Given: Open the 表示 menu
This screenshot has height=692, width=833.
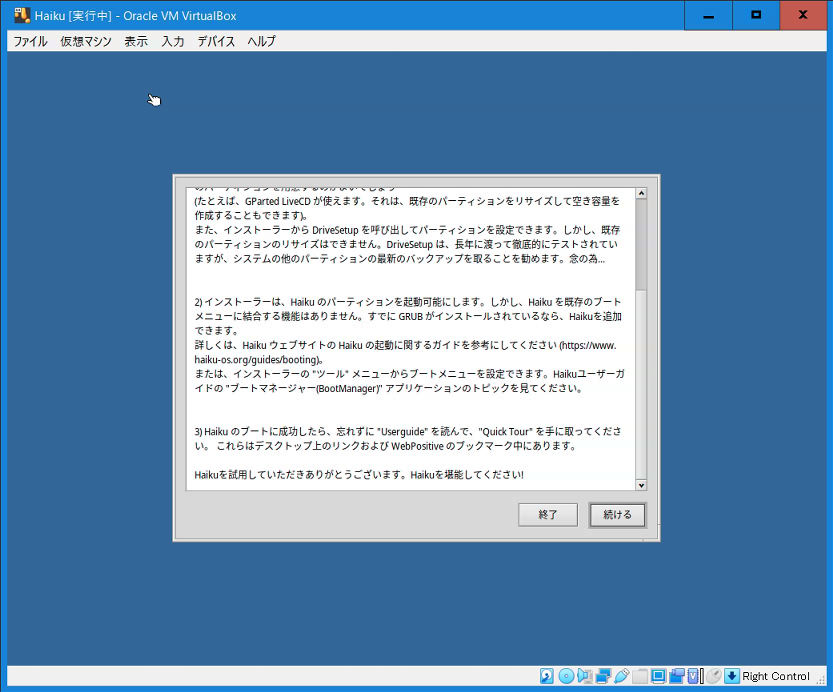Looking at the screenshot, I should click(136, 41).
